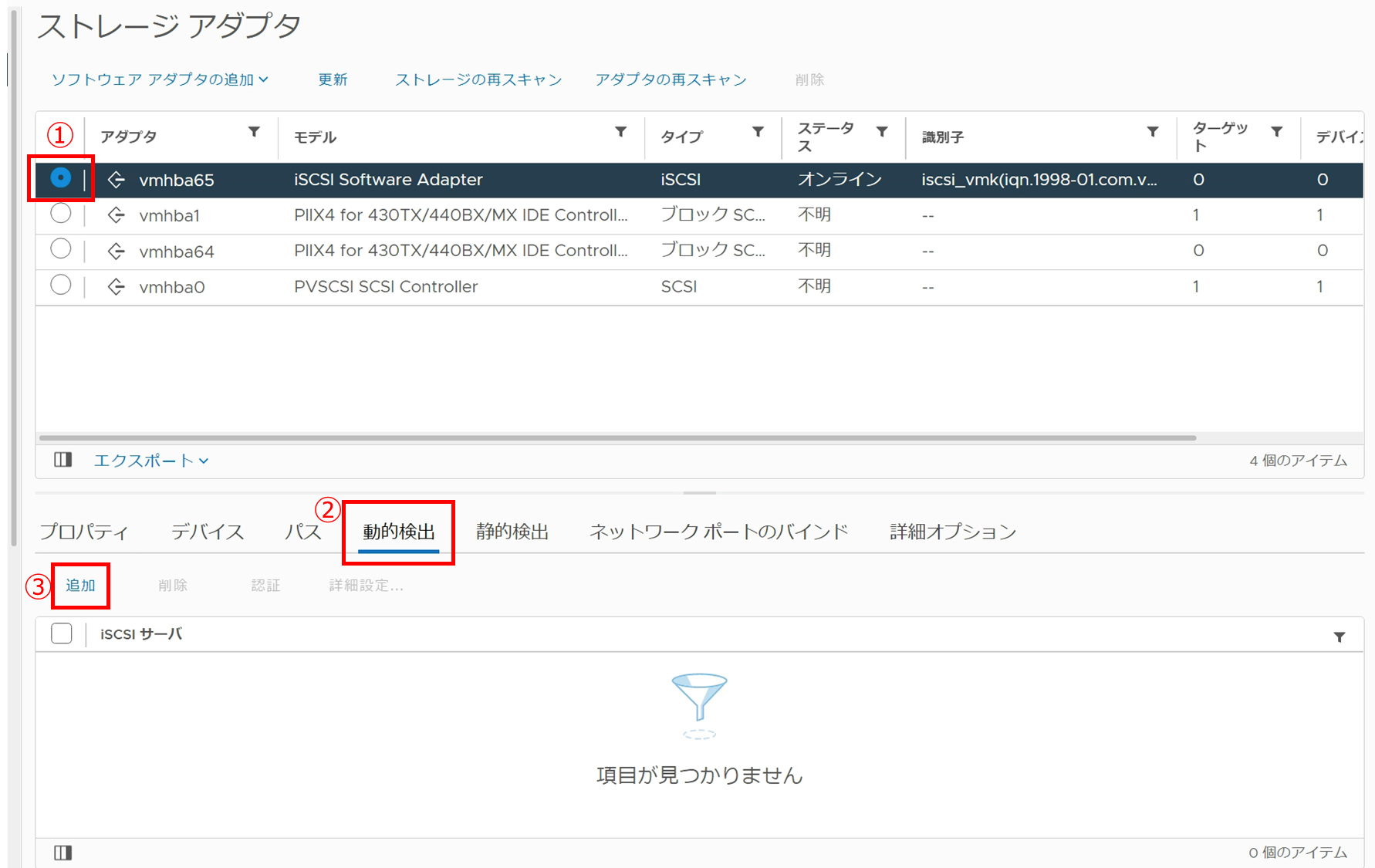Open the エクスポート dropdown menu
Image resolution: width=1375 pixels, height=868 pixels.
tap(151, 461)
